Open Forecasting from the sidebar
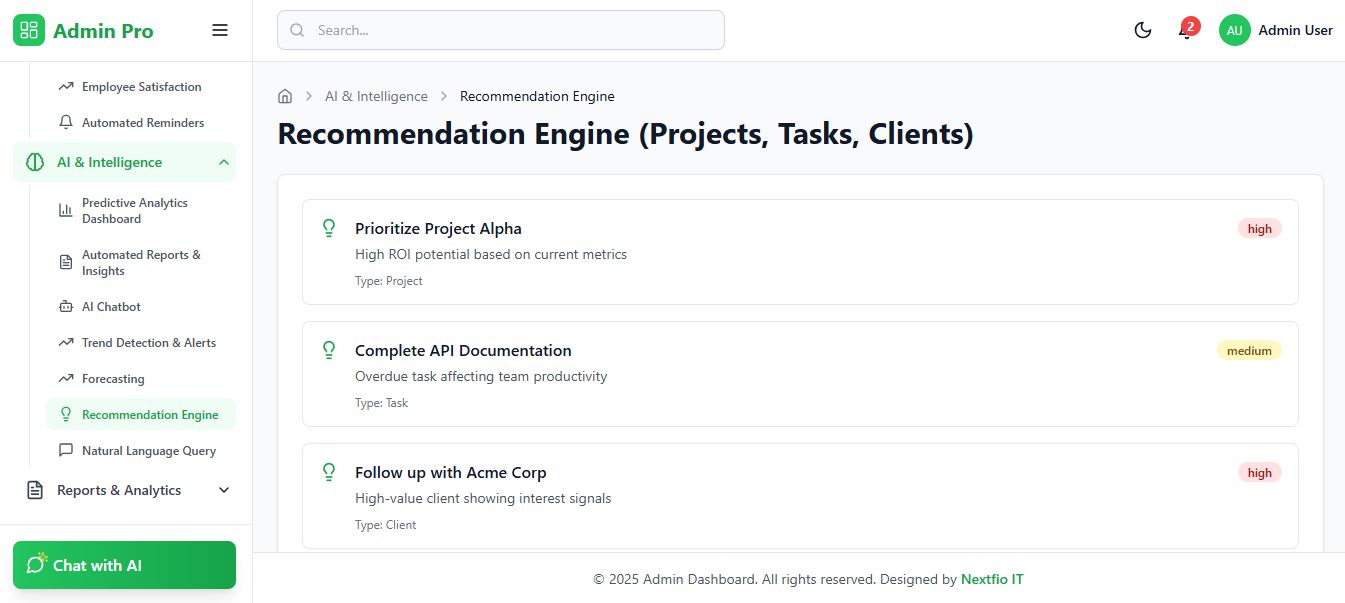1345x603 pixels. 113,379
